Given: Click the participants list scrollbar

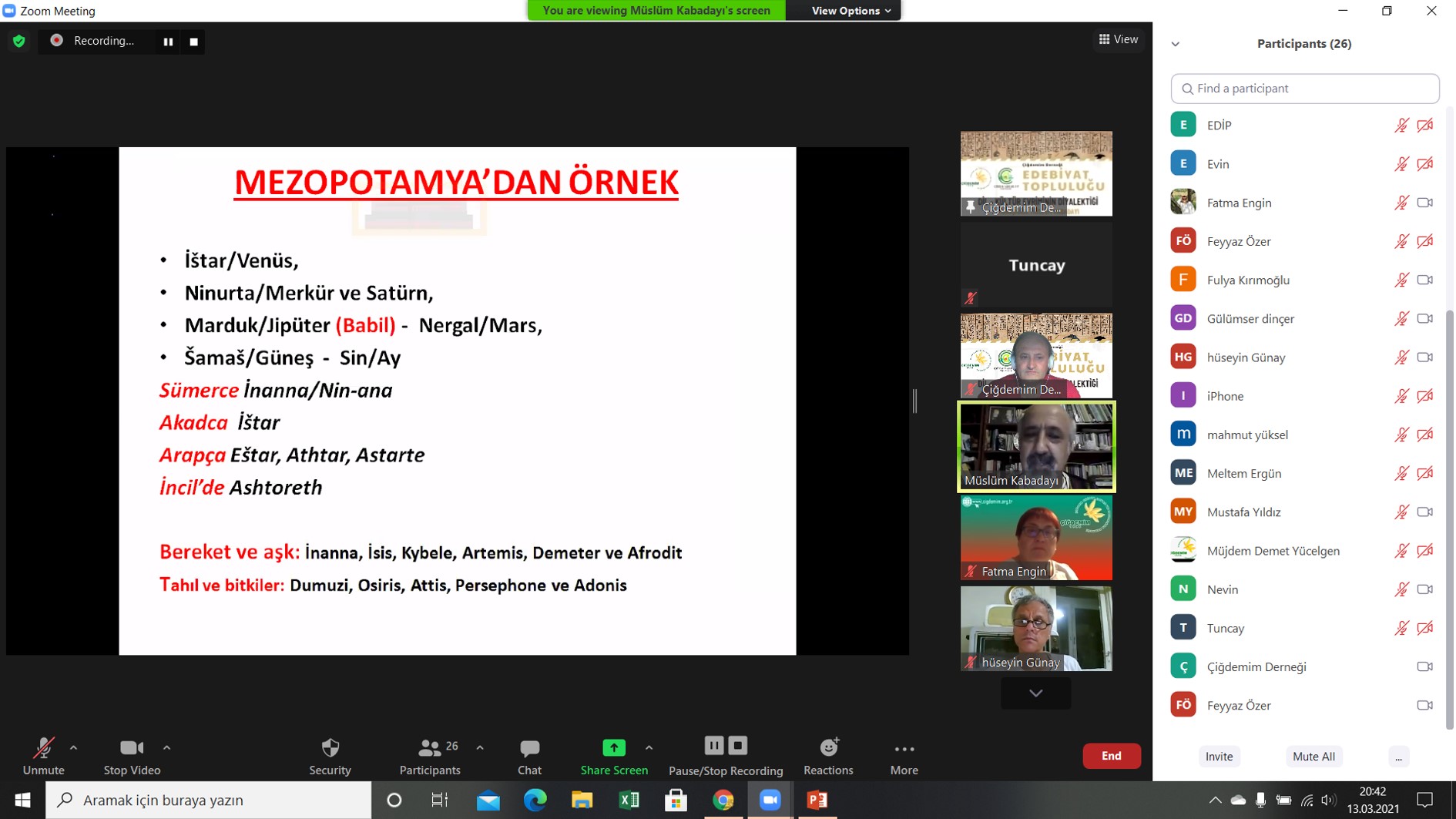Looking at the screenshot, I should point(1450,519).
